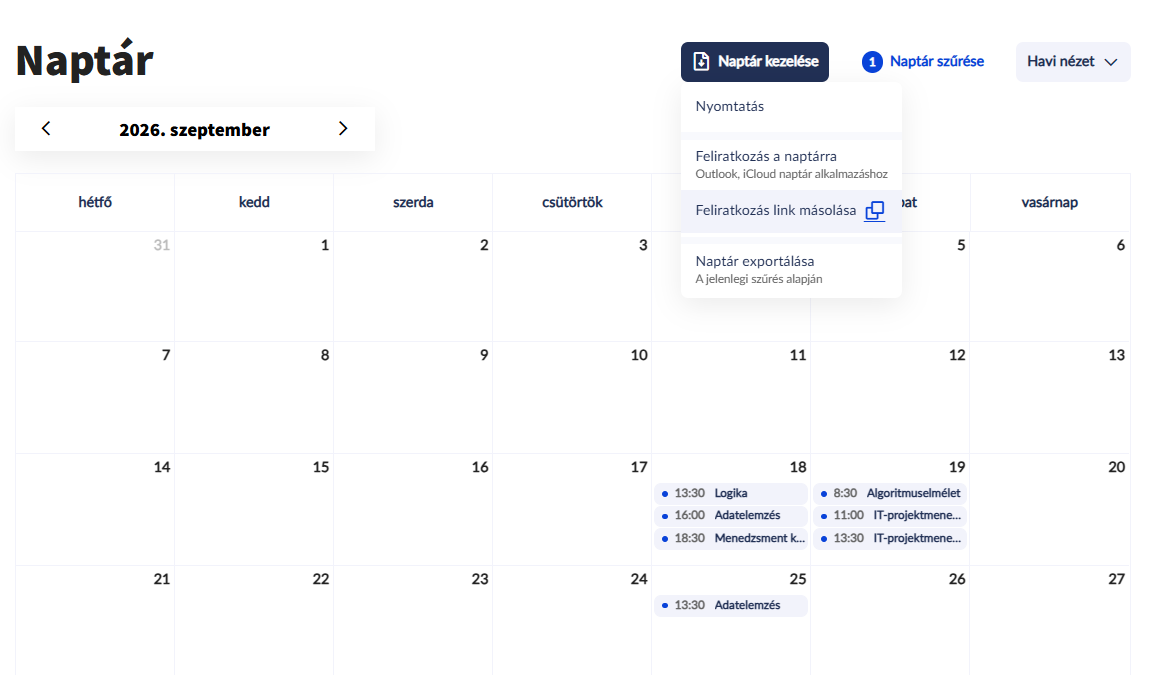The image size is (1163, 675).
Task: Open the 11:00 IT-projektmene... event
Action: tap(890, 516)
